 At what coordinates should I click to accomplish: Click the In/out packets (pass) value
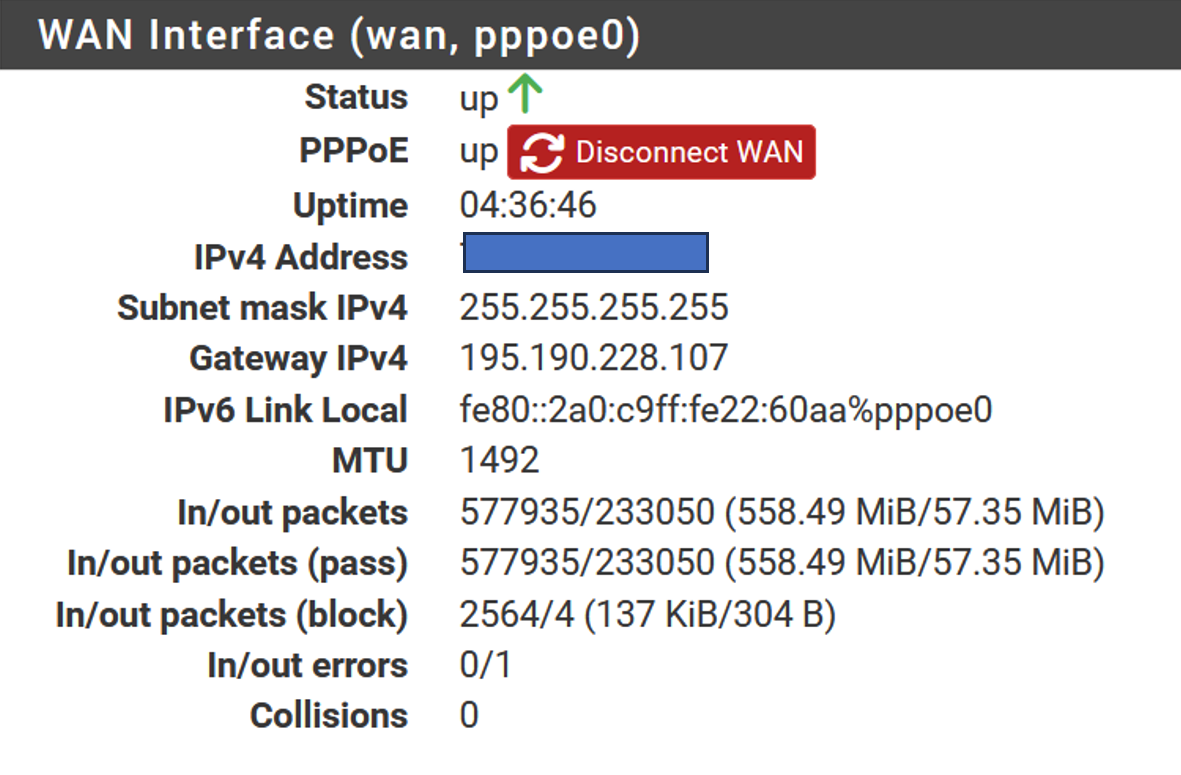coord(781,563)
